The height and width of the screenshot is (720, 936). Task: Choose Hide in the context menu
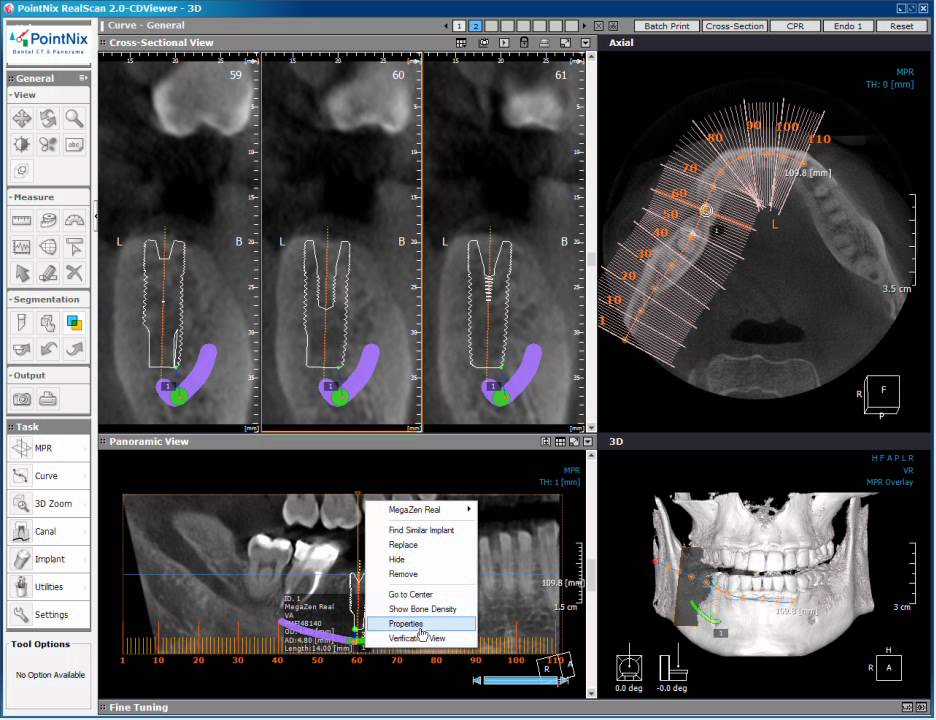click(421, 559)
